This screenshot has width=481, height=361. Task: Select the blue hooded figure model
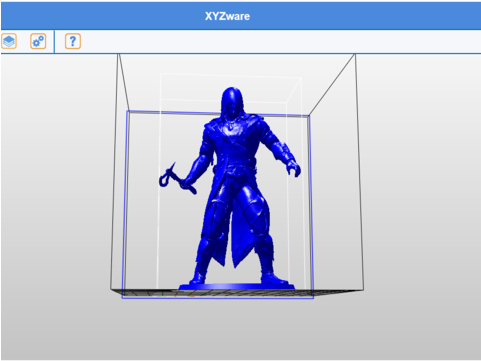pos(230,188)
